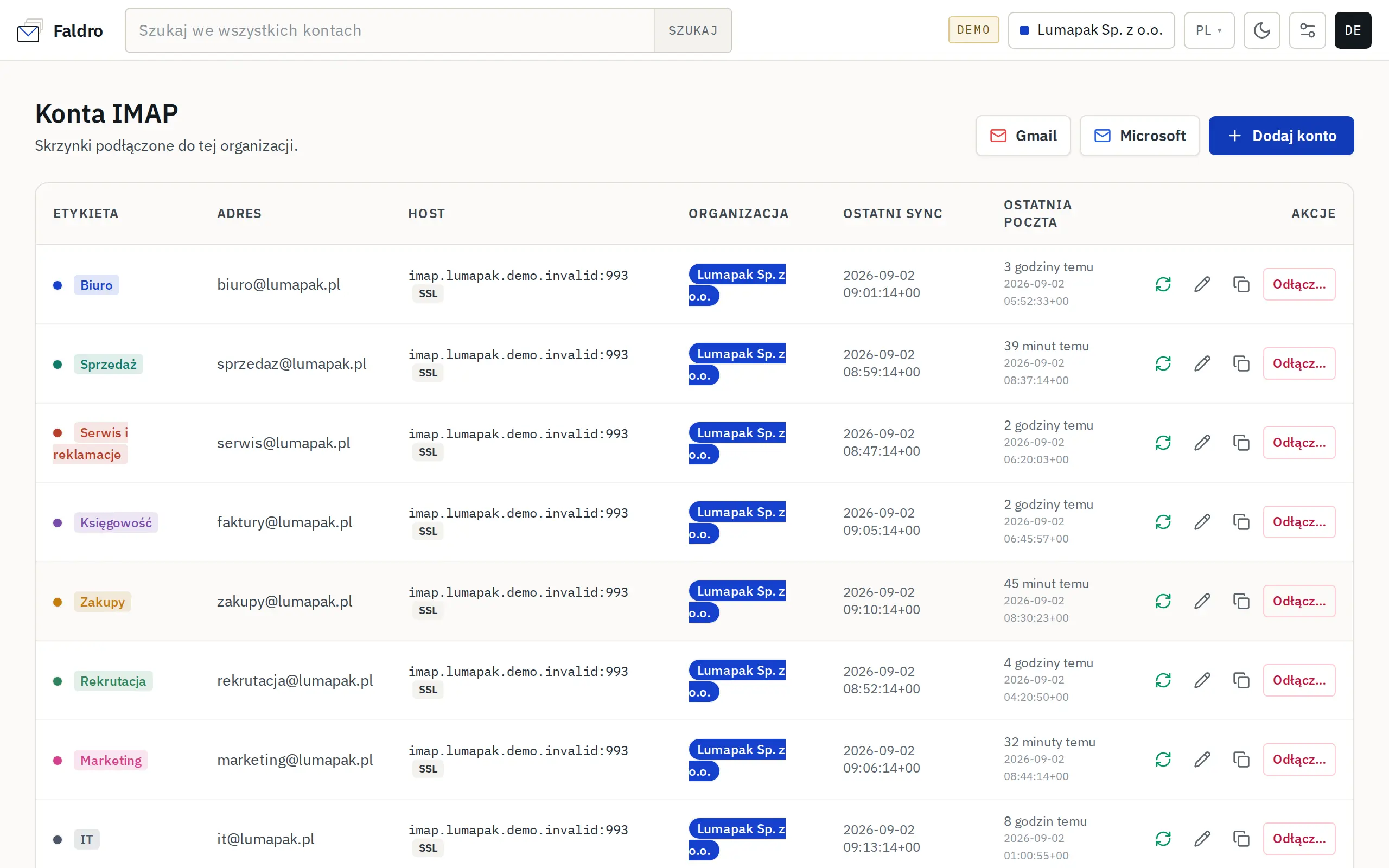Copy the rekrutacja@lumapak.pl account entry
The width and height of the screenshot is (1389, 868).
click(x=1241, y=680)
